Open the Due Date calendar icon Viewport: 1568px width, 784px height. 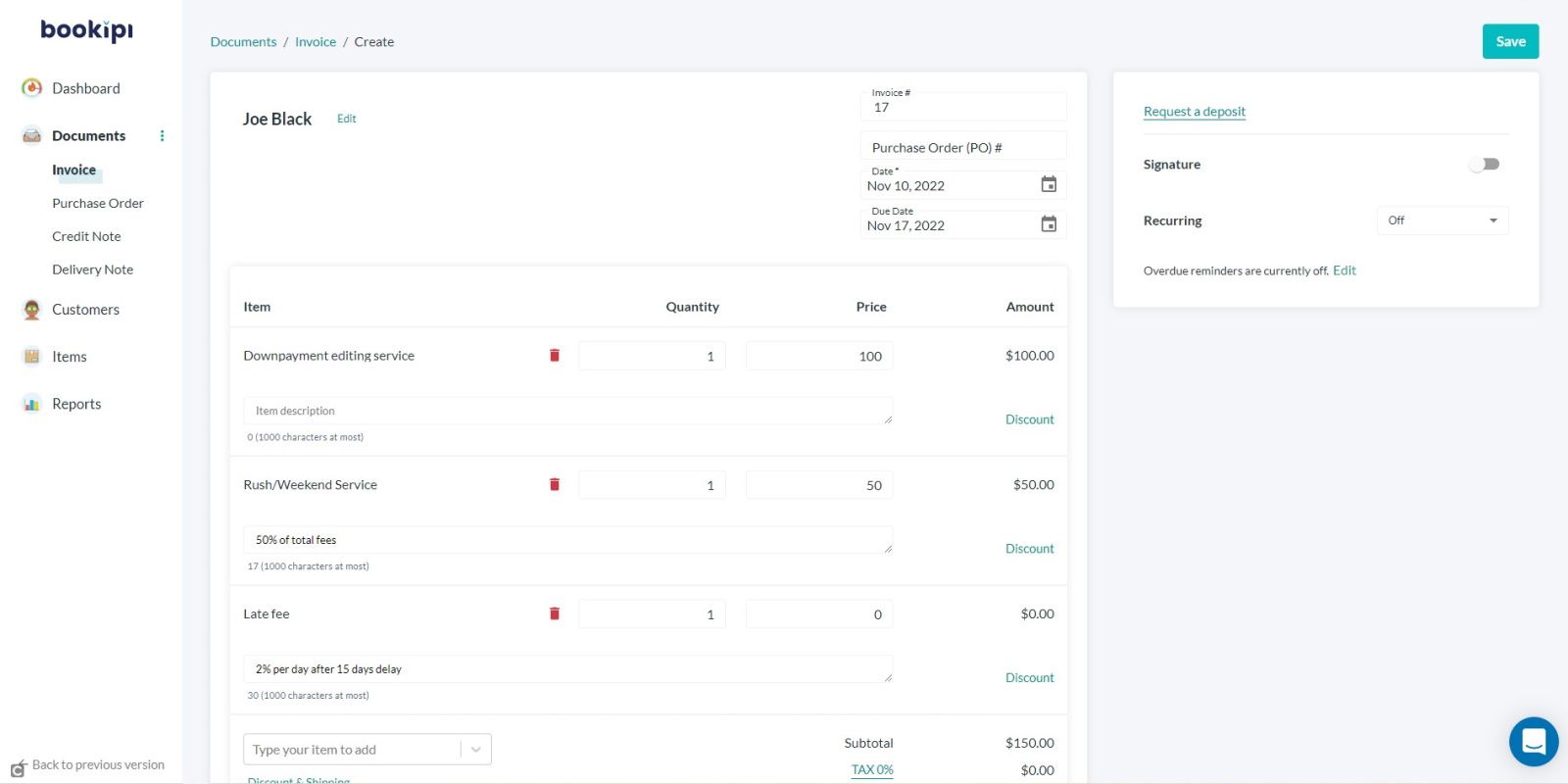coord(1048,224)
